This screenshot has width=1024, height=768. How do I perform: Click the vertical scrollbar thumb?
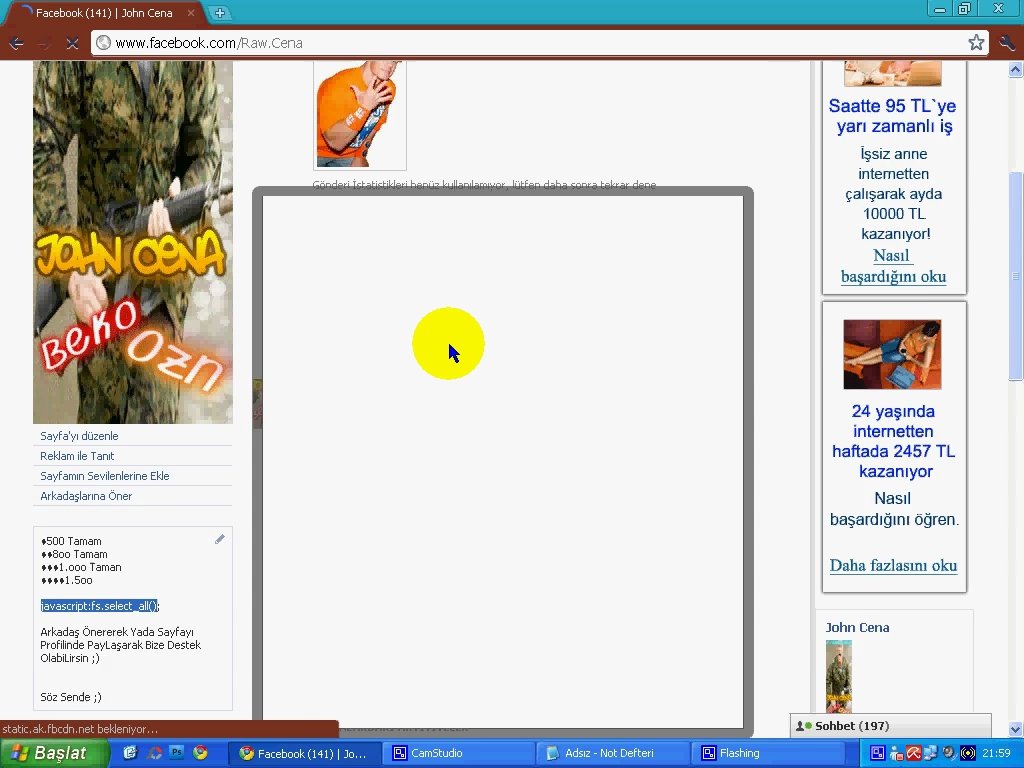pyautogui.click(x=1016, y=276)
